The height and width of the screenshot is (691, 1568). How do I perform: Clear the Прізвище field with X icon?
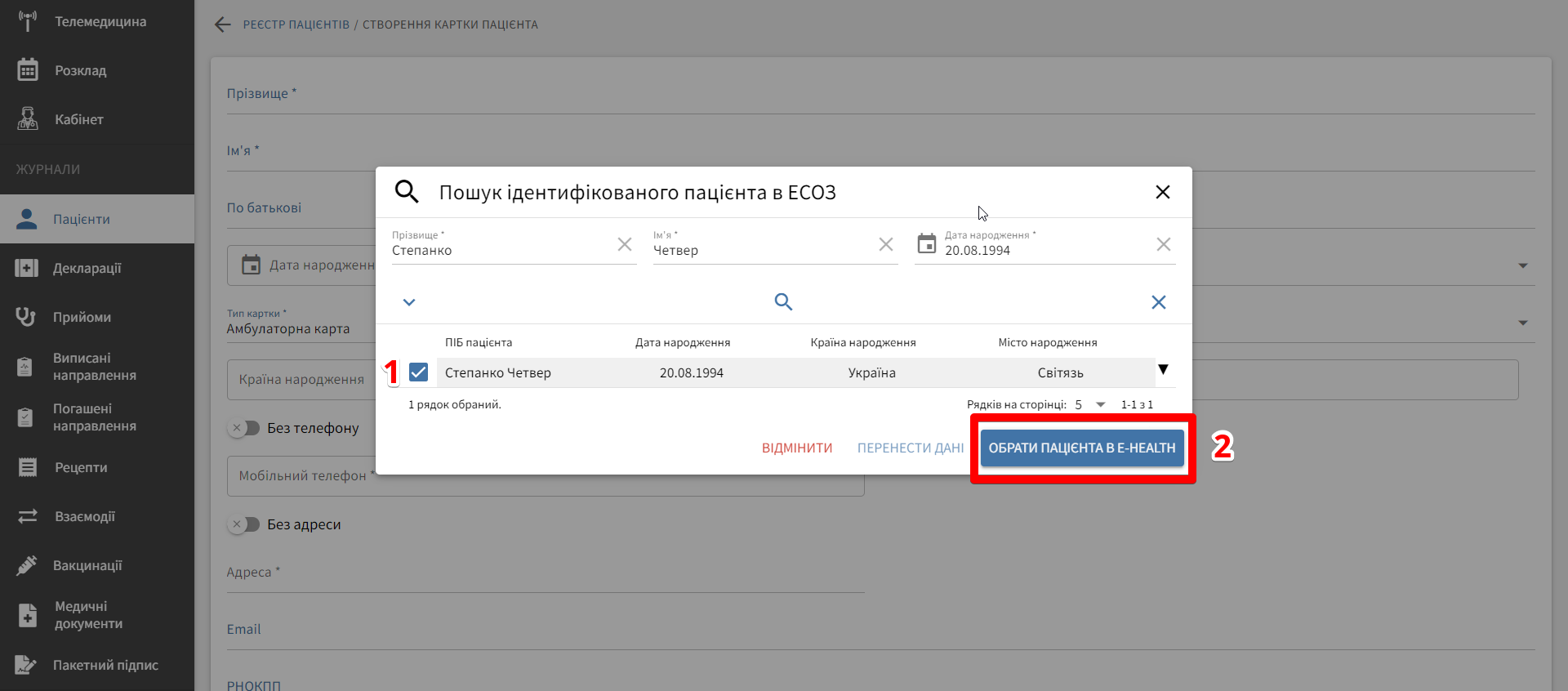point(625,244)
